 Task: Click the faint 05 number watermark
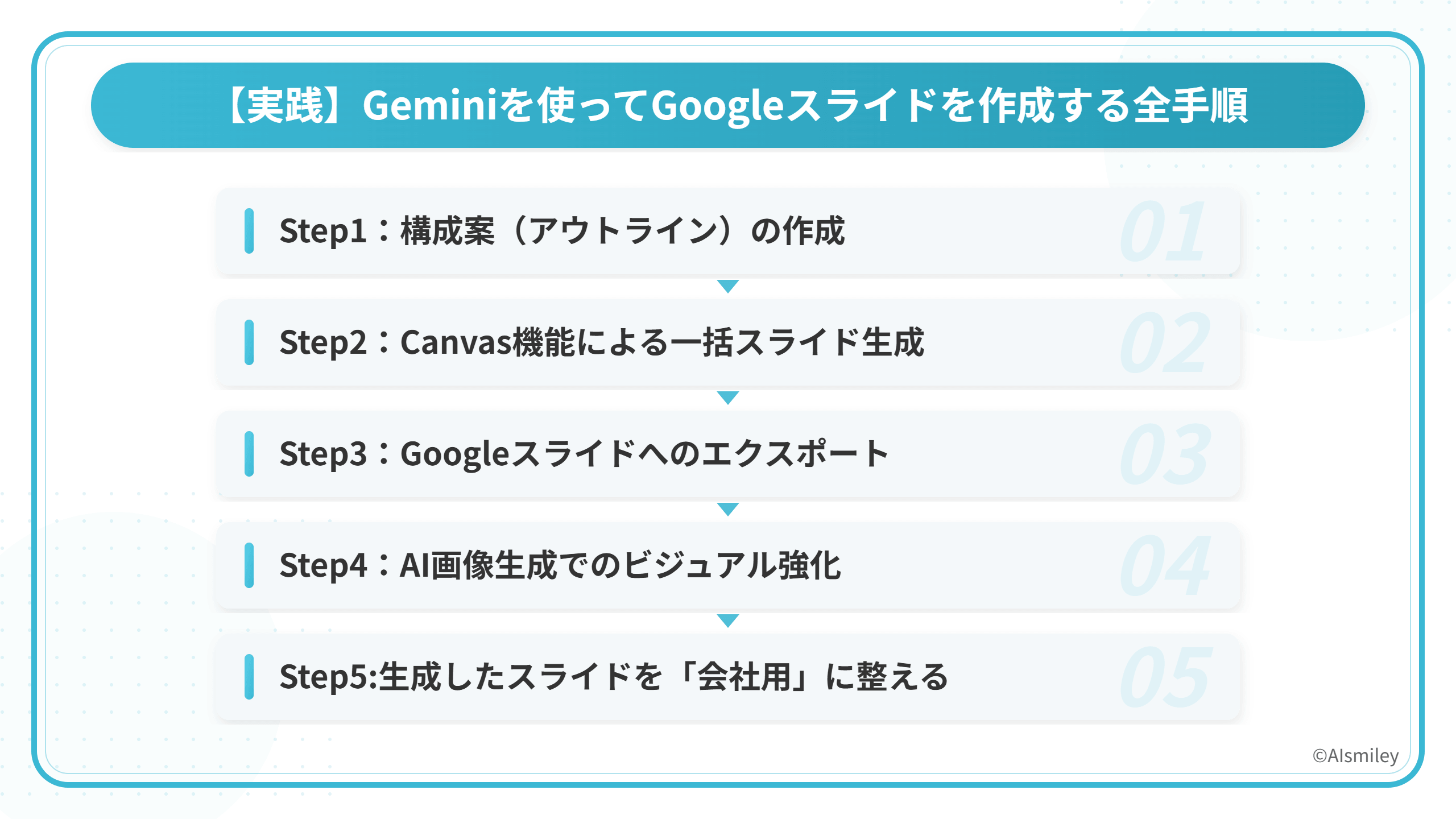1165,677
